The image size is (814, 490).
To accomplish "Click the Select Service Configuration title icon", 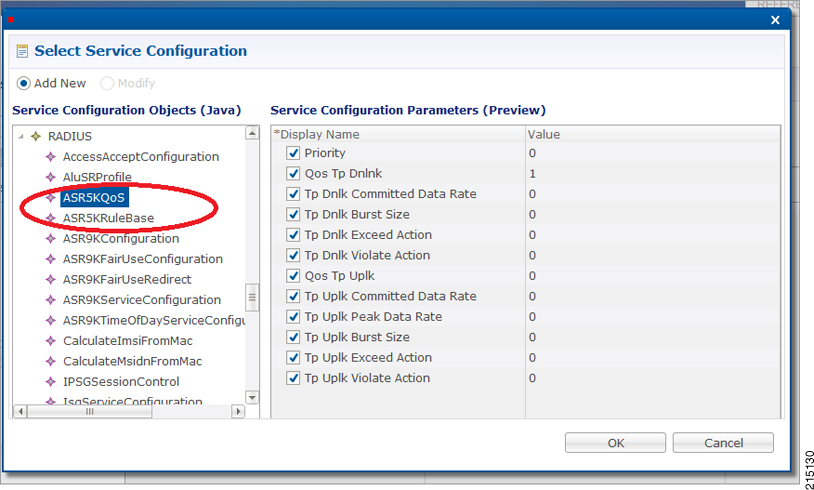I will pyautogui.click(x=22, y=51).
